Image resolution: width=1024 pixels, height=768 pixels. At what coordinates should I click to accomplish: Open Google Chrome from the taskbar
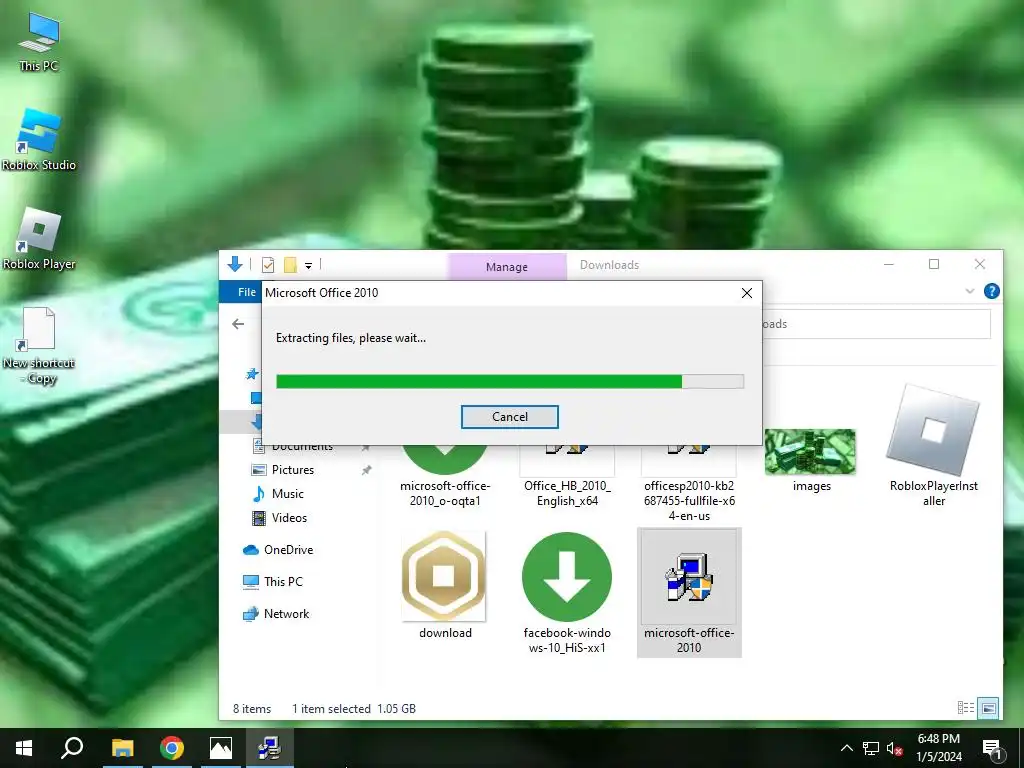pyautogui.click(x=172, y=748)
